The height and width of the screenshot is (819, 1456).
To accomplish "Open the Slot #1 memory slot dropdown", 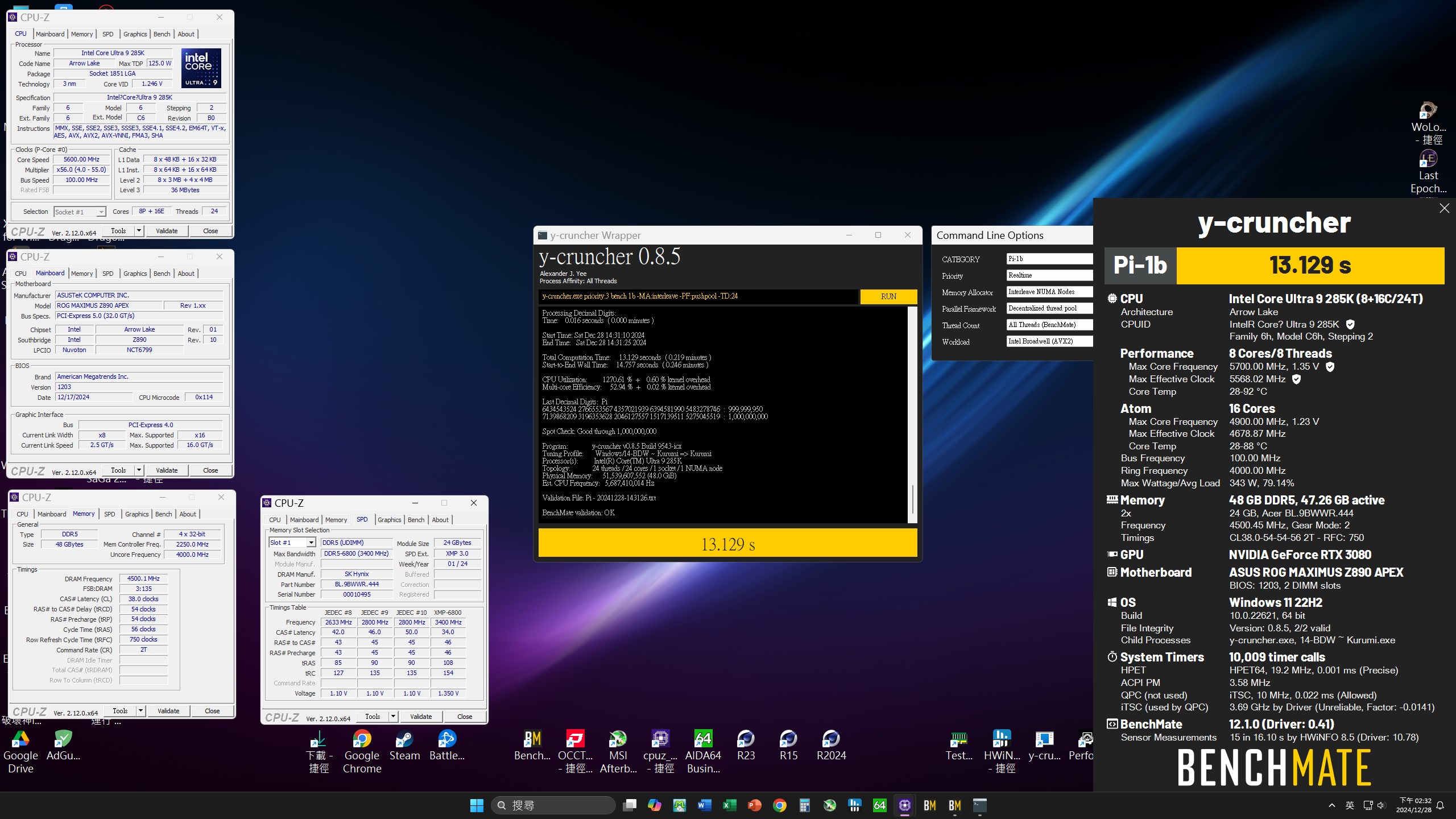I will click(292, 543).
